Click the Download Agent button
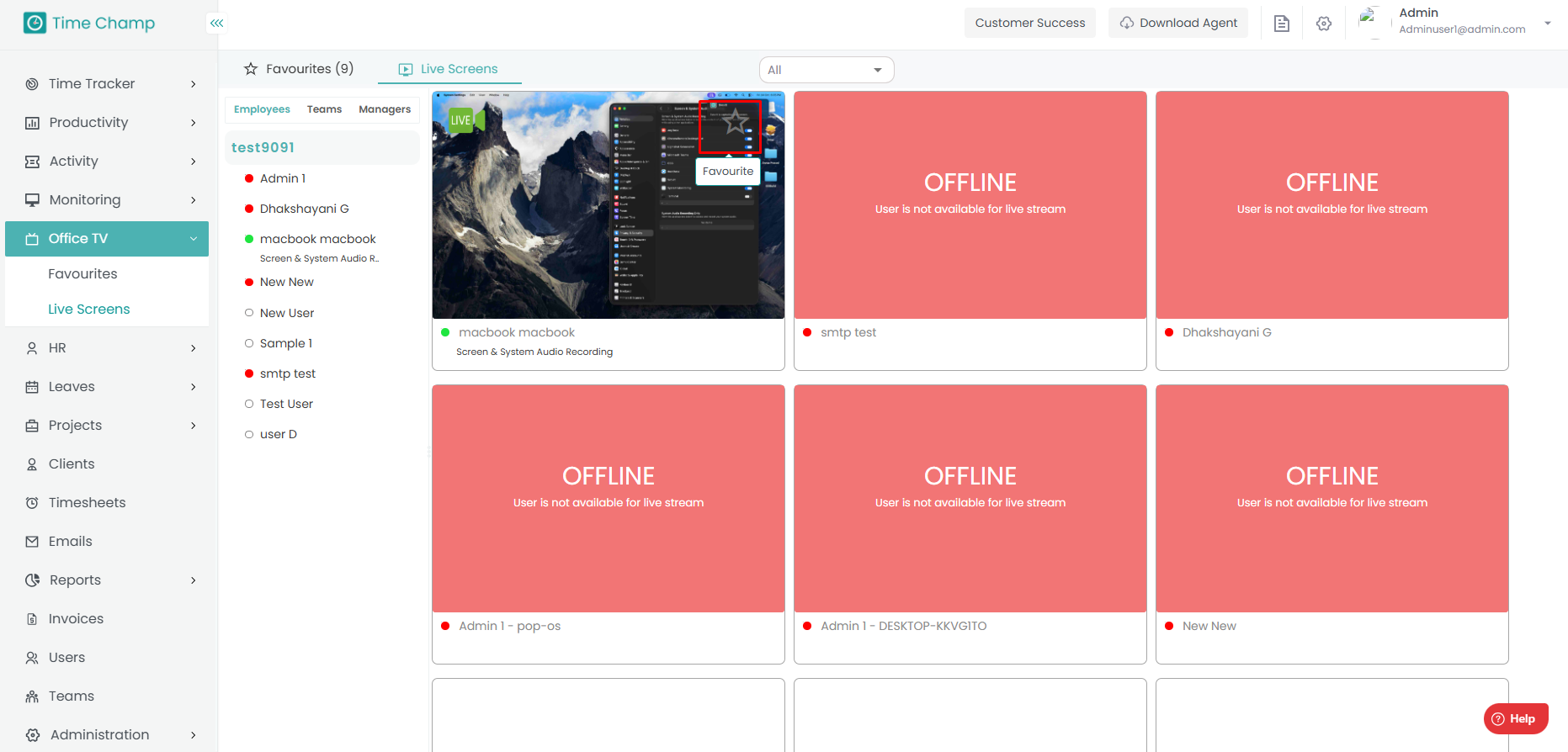The image size is (1568, 752). (1178, 23)
